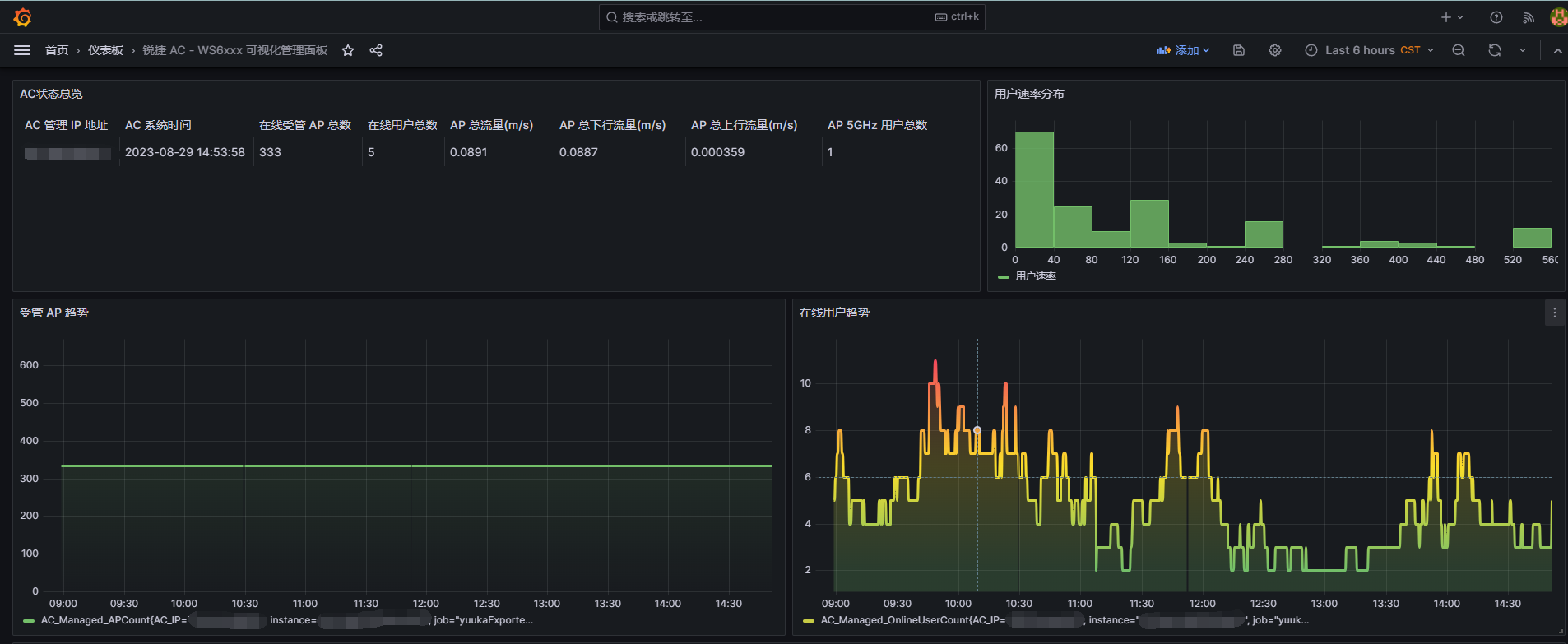1568x644 pixels.
Task: Open 在线用户趋势 panel three-dot menu
Action: click(x=1555, y=313)
